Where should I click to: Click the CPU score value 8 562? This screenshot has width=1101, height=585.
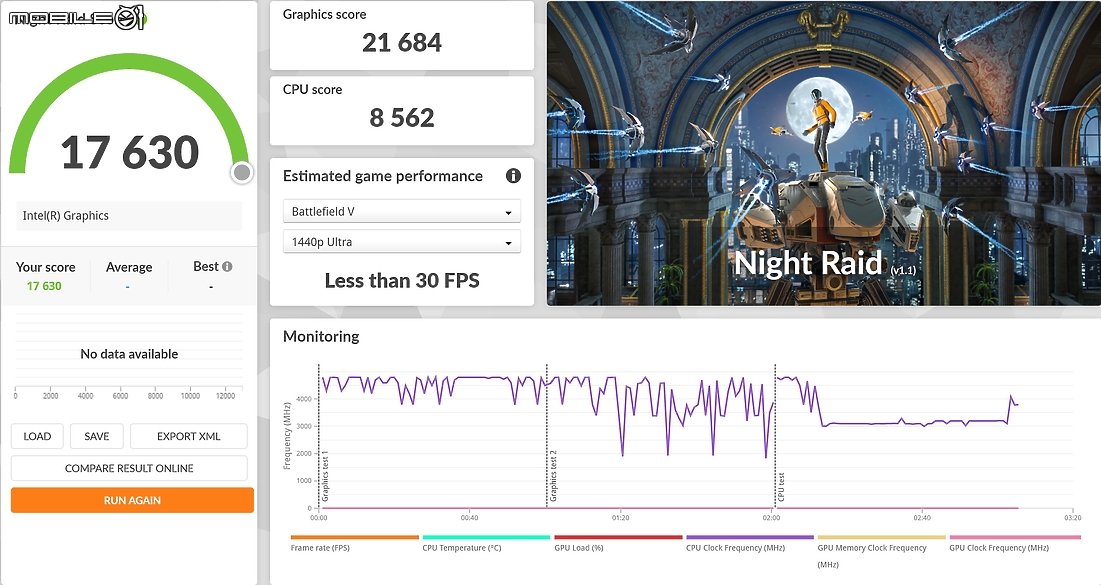click(x=402, y=118)
